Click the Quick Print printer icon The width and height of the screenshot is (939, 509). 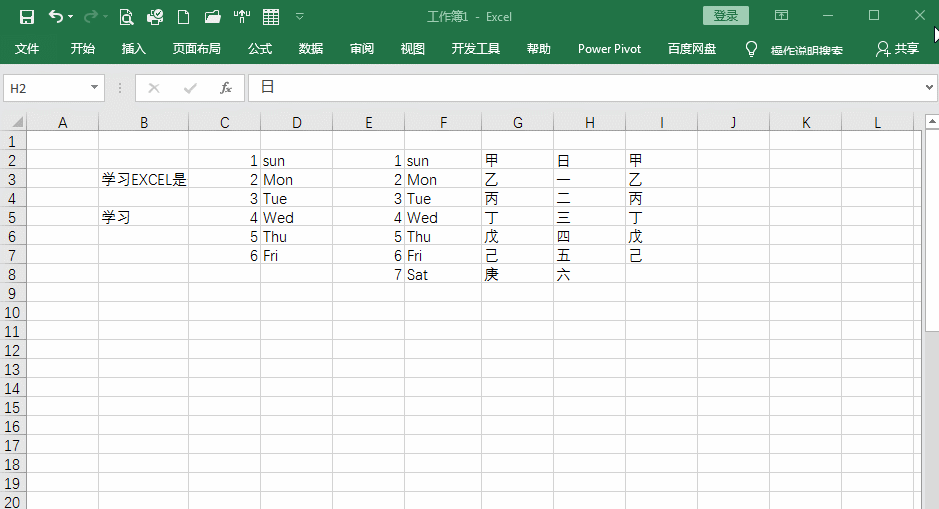(x=155, y=17)
